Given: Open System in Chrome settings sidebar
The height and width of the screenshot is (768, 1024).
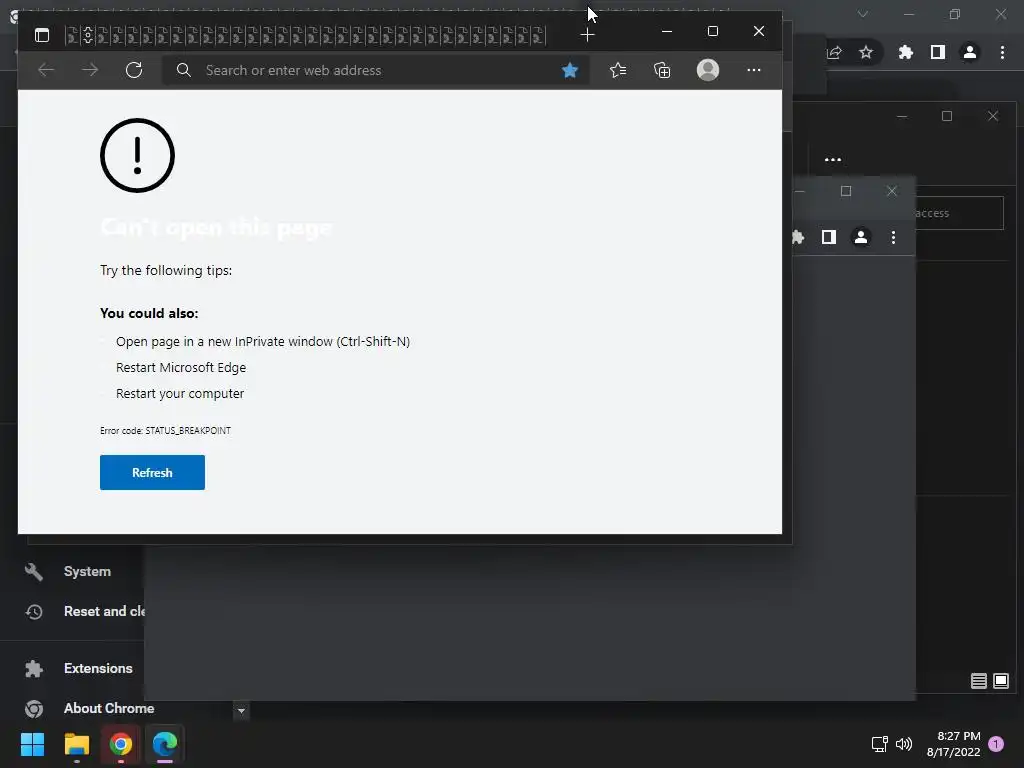Looking at the screenshot, I should tap(87, 571).
